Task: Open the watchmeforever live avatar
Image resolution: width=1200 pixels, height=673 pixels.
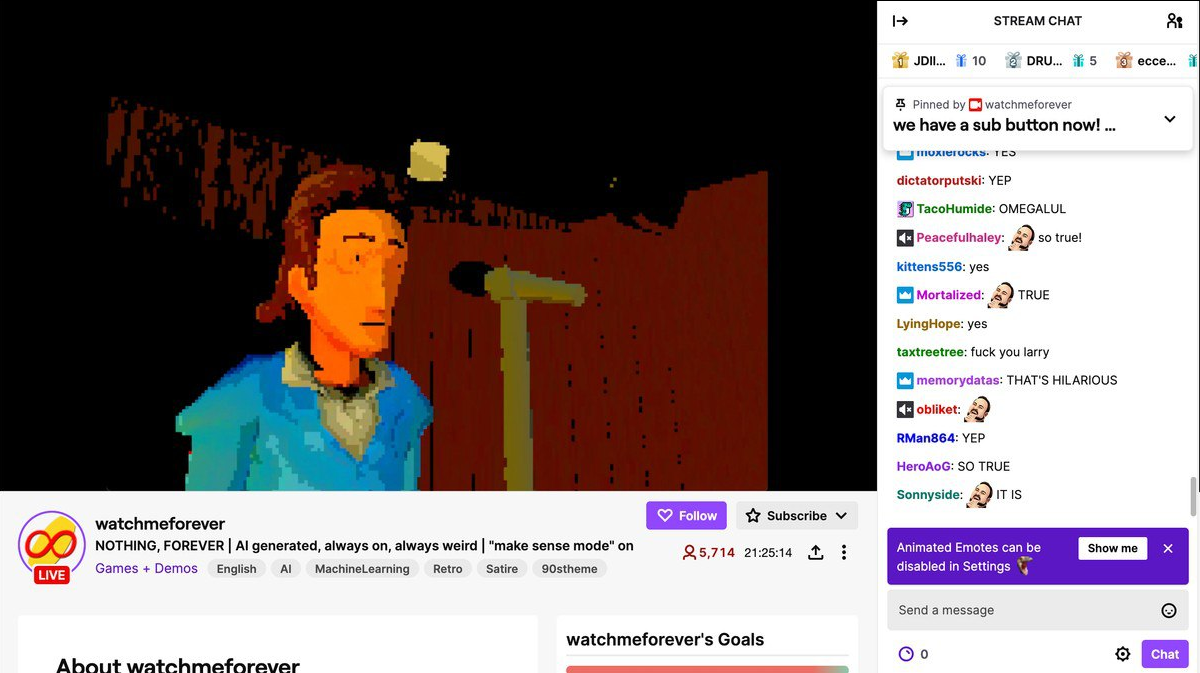Action: (52, 547)
